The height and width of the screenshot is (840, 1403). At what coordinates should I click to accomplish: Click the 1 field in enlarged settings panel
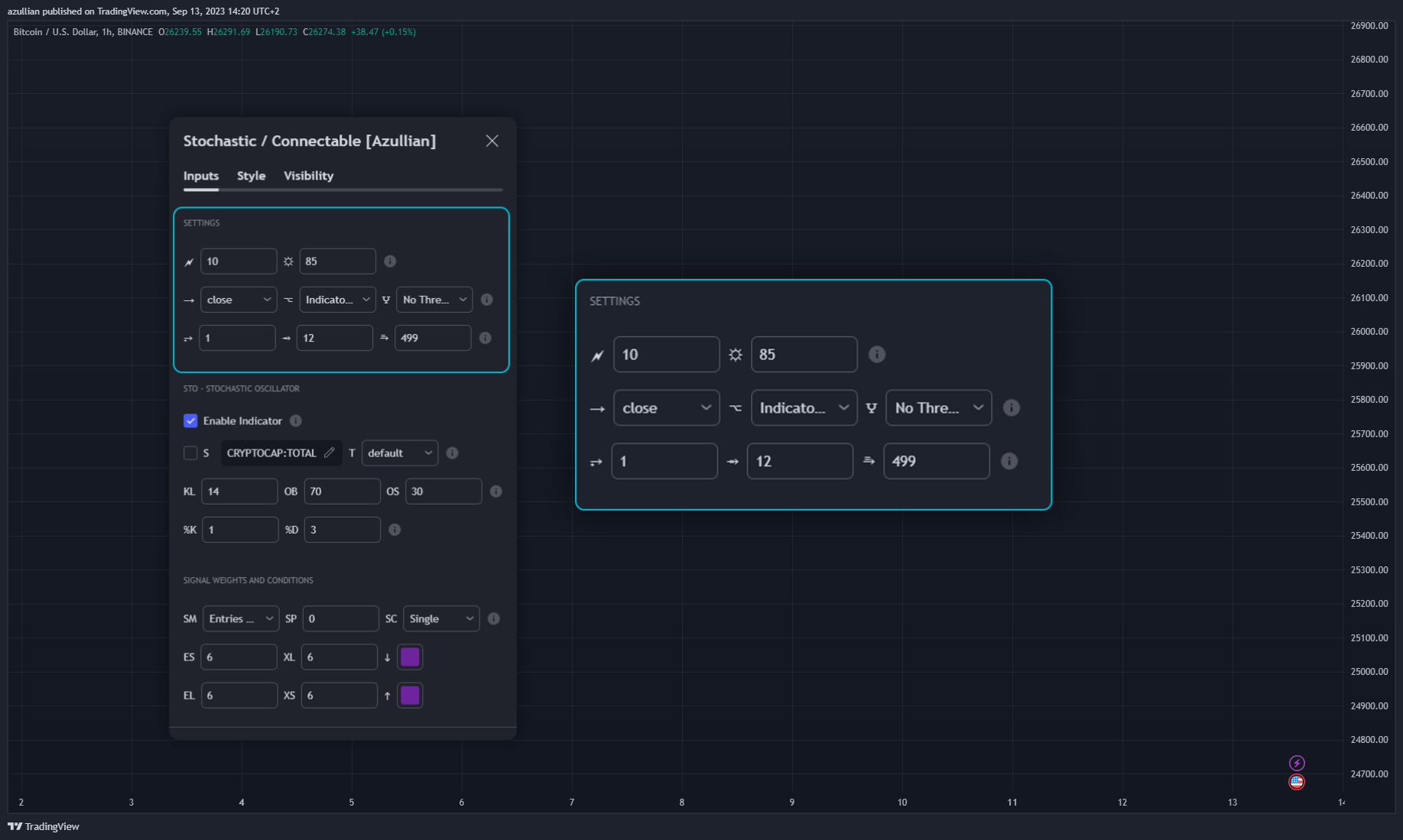click(664, 461)
